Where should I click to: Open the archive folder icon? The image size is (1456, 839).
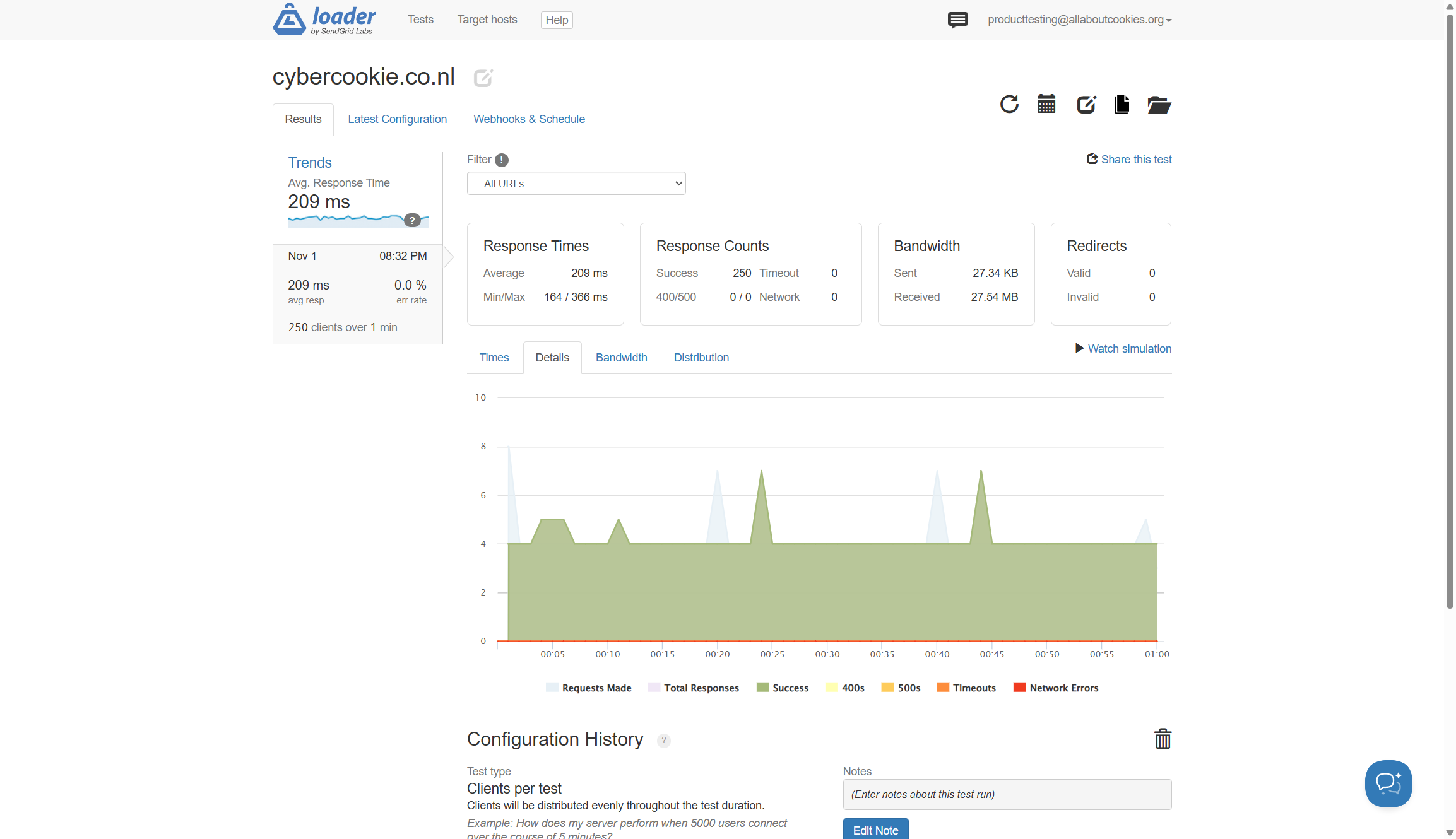(1159, 105)
